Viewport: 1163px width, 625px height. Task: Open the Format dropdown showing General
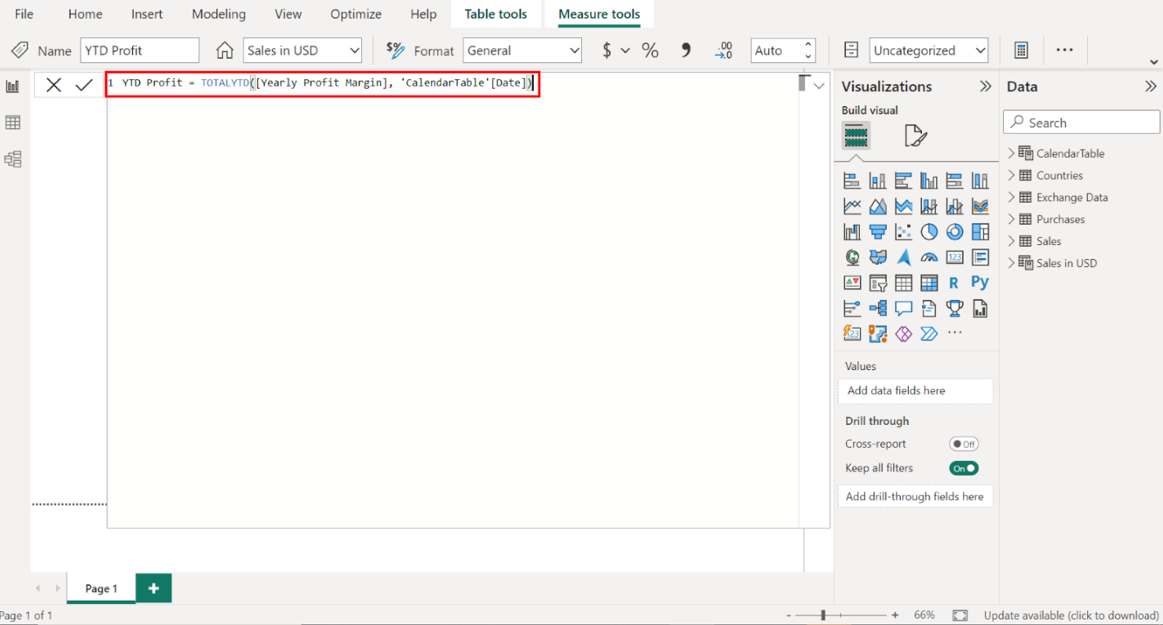pyautogui.click(x=522, y=50)
